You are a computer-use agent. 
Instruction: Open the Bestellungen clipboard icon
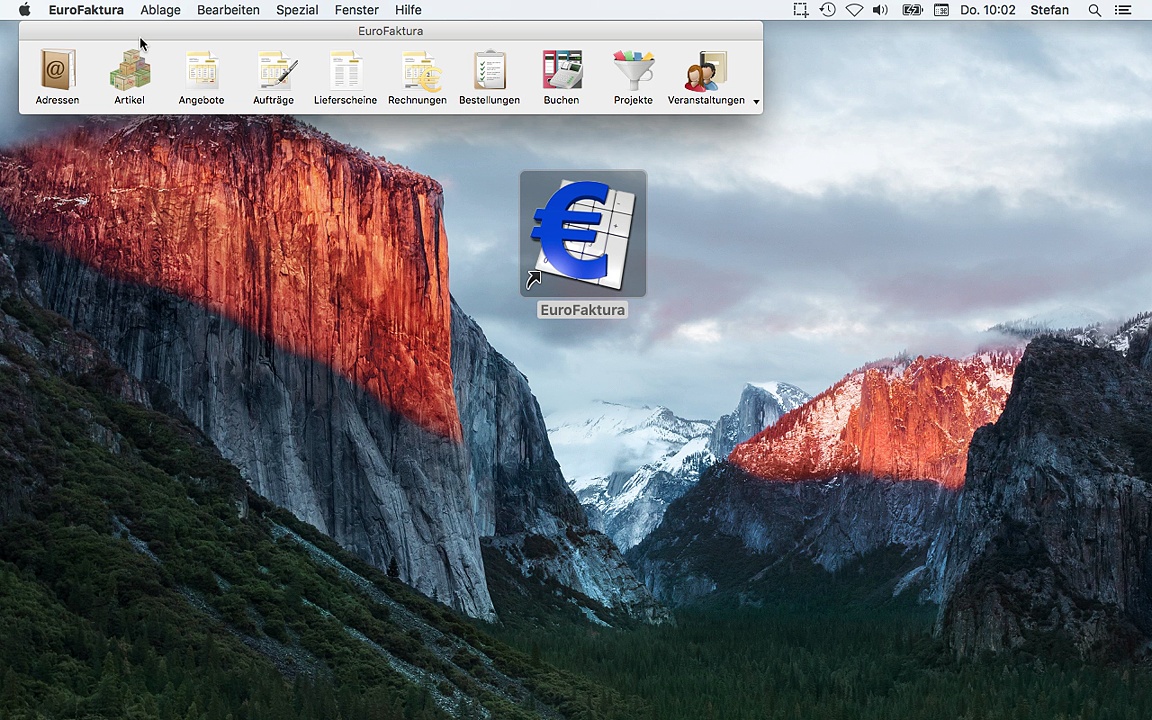point(489,71)
